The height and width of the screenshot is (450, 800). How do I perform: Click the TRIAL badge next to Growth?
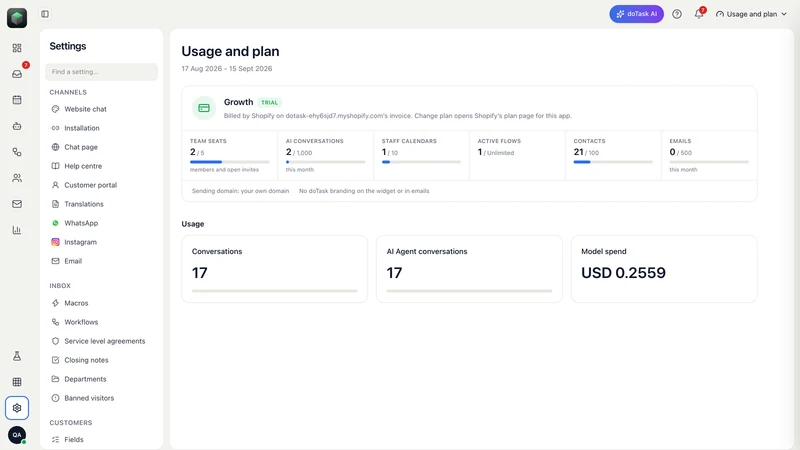coord(269,103)
